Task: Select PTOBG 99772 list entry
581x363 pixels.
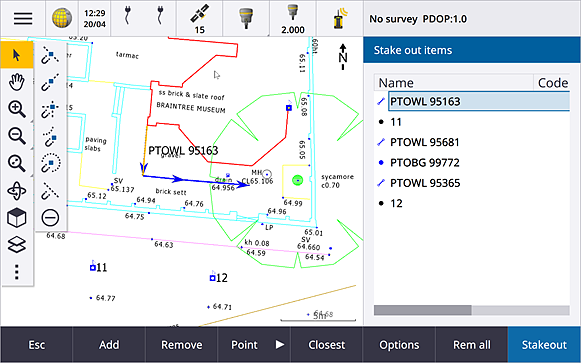Action: tap(425, 163)
